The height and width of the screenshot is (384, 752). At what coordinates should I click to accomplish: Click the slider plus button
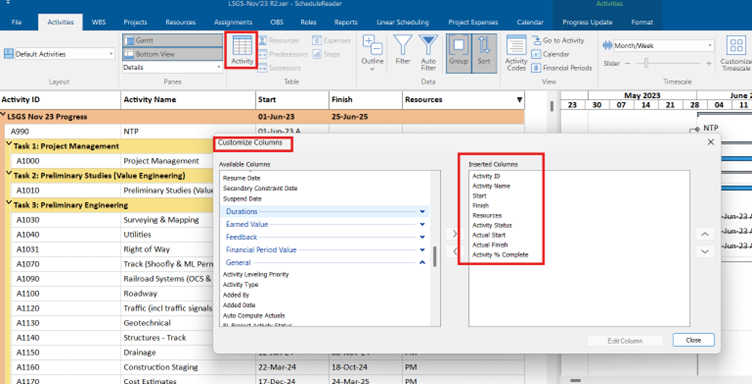709,63
